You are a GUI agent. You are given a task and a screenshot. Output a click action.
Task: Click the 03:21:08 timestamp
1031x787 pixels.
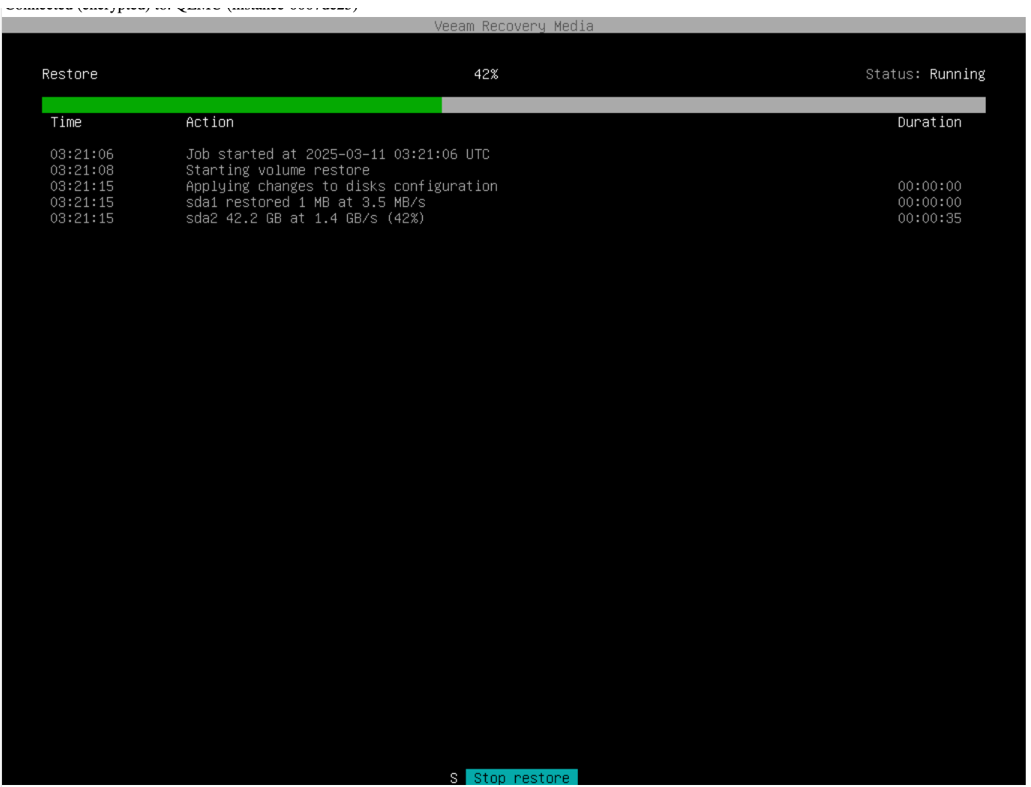pyautogui.click(x=82, y=170)
